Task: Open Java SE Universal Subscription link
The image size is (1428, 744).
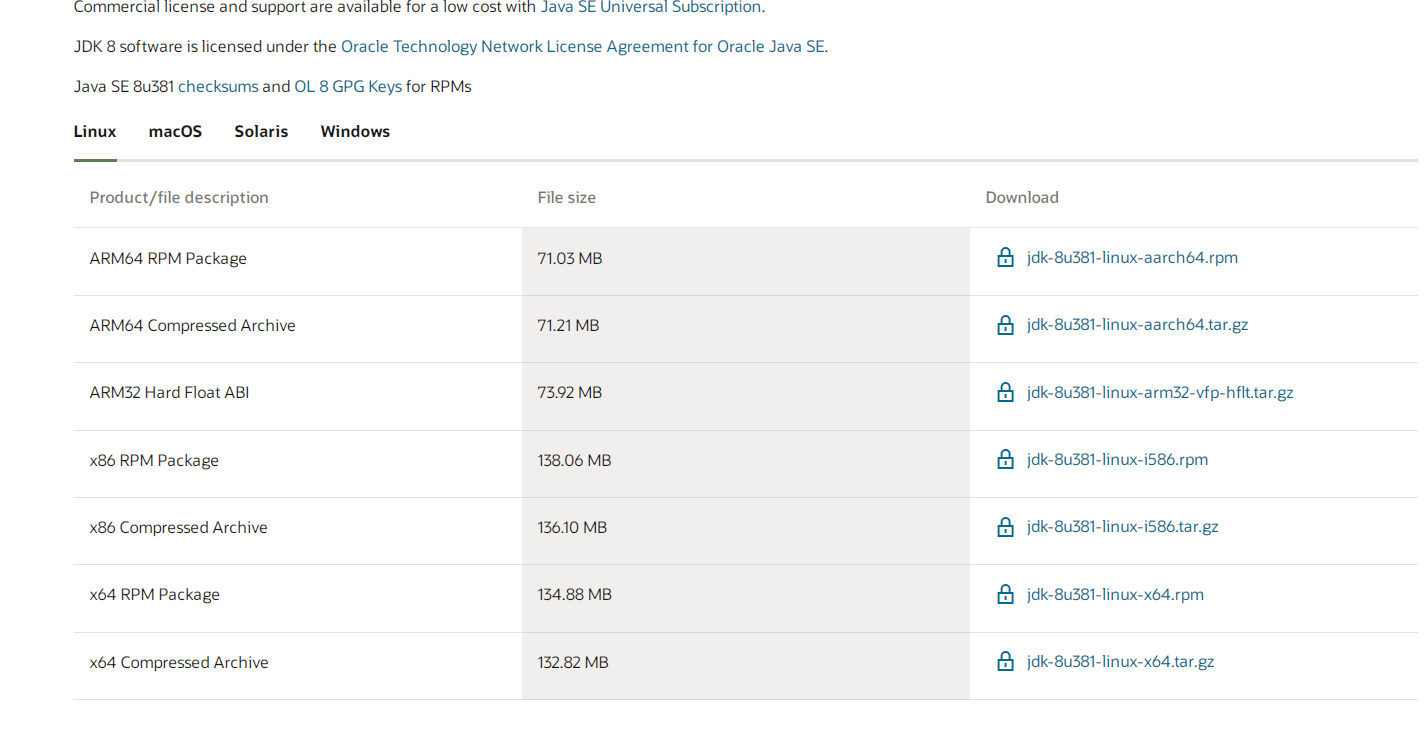Action: 651,8
